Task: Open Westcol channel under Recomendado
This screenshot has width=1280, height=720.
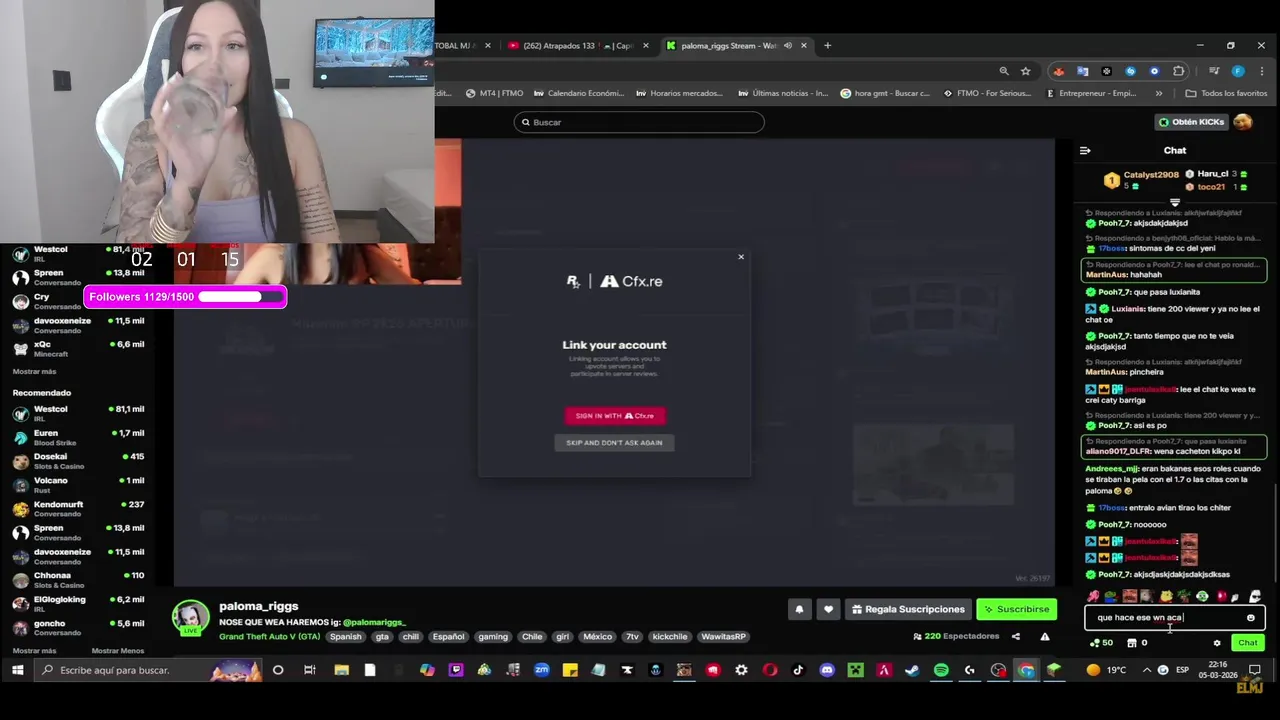Action: pos(80,413)
